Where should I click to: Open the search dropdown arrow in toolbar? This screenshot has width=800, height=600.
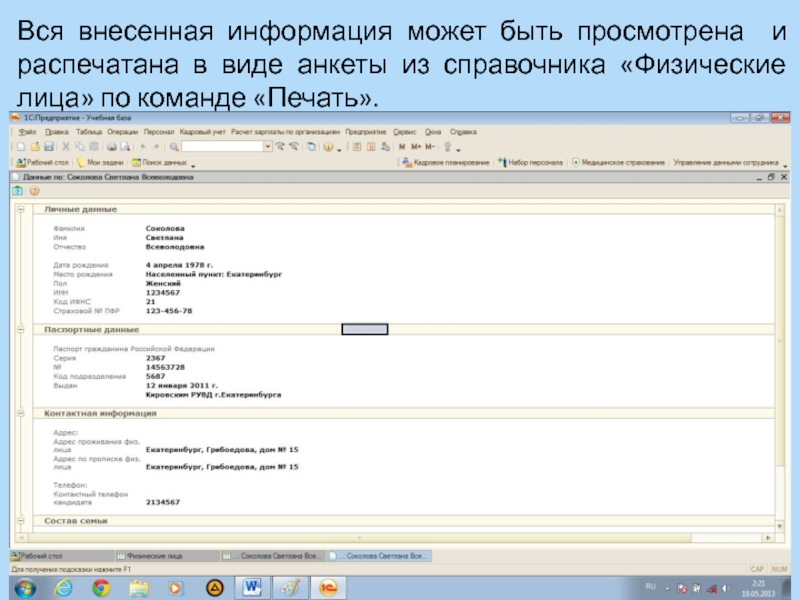pyautogui.click(x=268, y=146)
